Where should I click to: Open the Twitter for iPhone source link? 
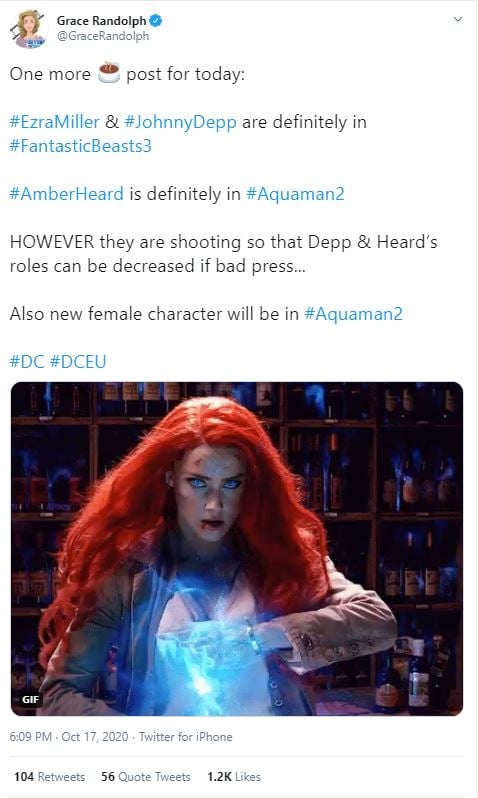coord(185,736)
